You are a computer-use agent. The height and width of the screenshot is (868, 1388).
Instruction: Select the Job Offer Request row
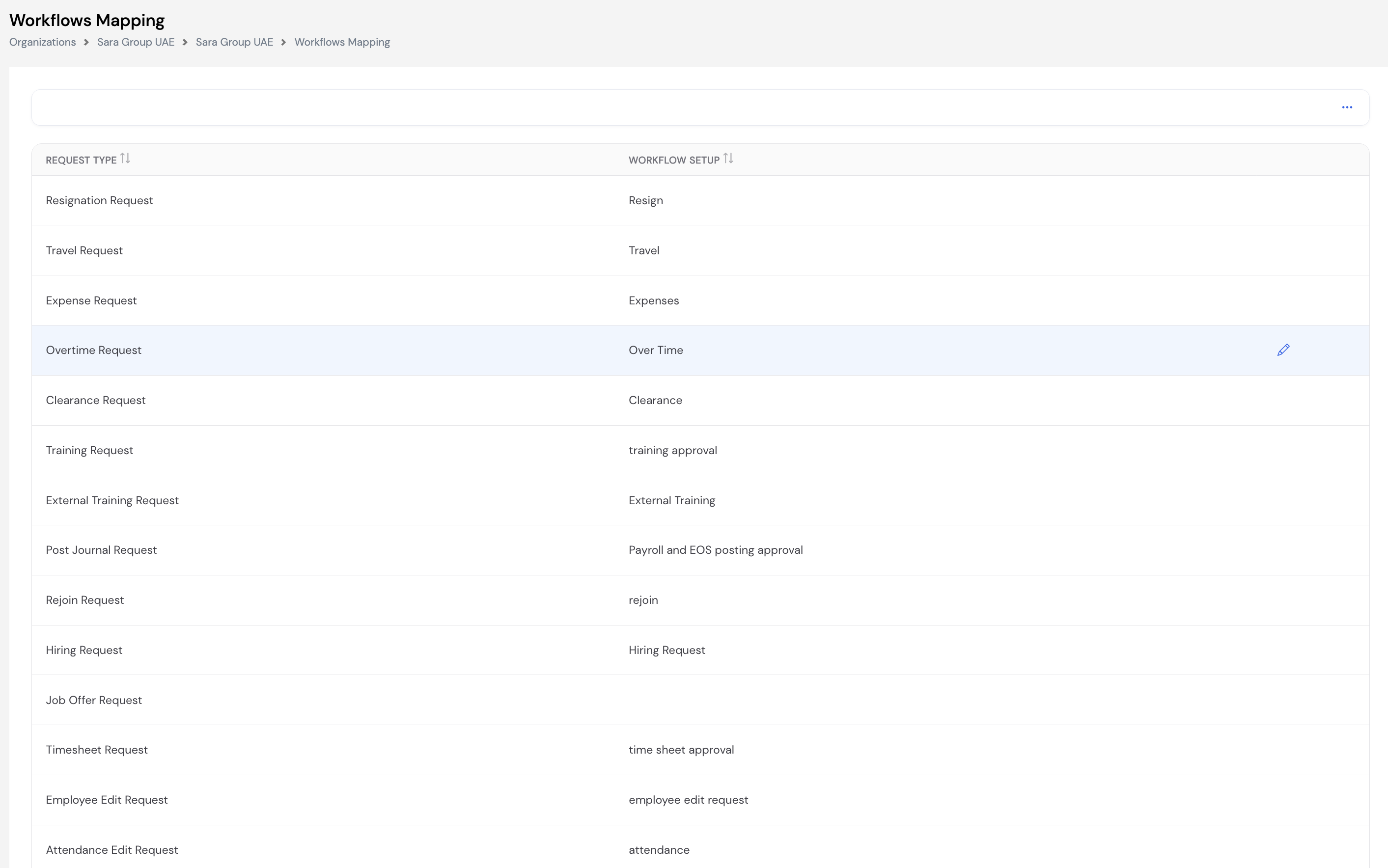(700, 700)
